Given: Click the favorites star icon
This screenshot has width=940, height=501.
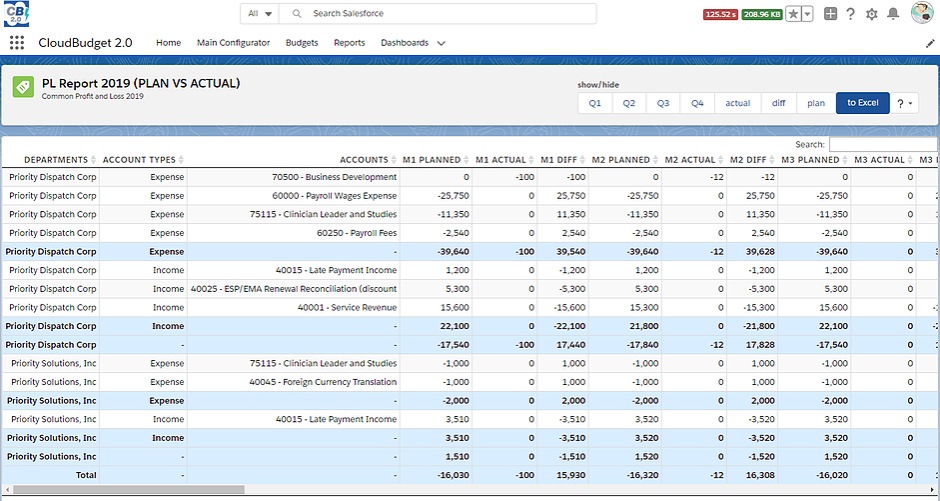Looking at the screenshot, I should [x=792, y=14].
